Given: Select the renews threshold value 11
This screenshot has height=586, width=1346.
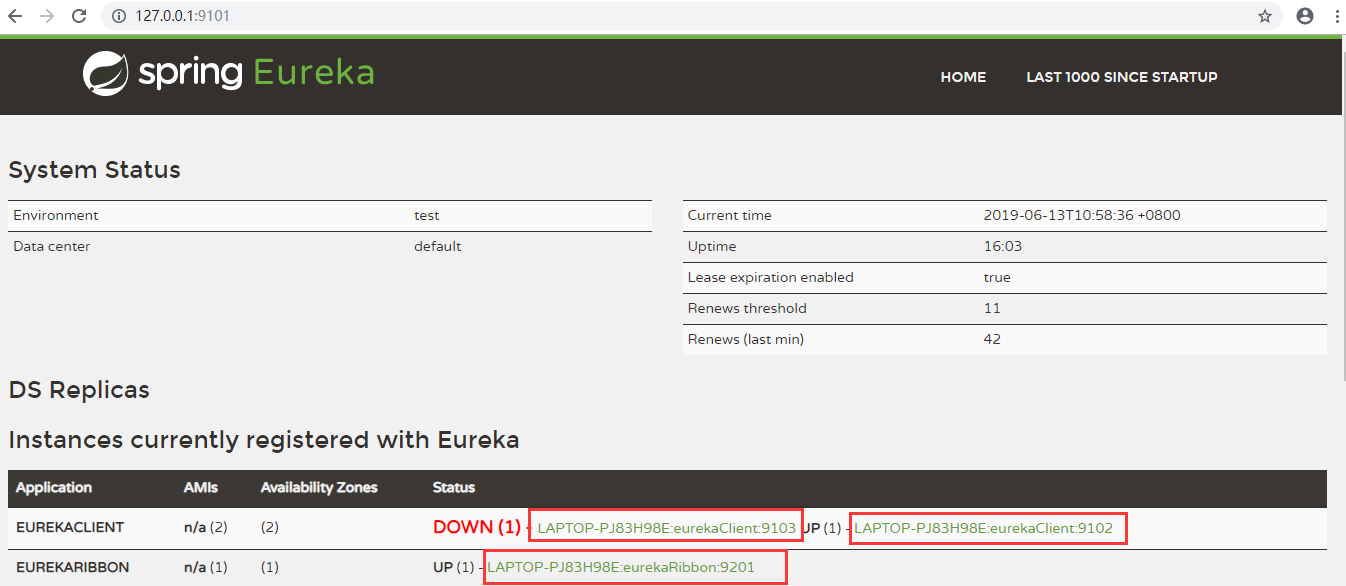Looking at the screenshot, I should point(992,308).
